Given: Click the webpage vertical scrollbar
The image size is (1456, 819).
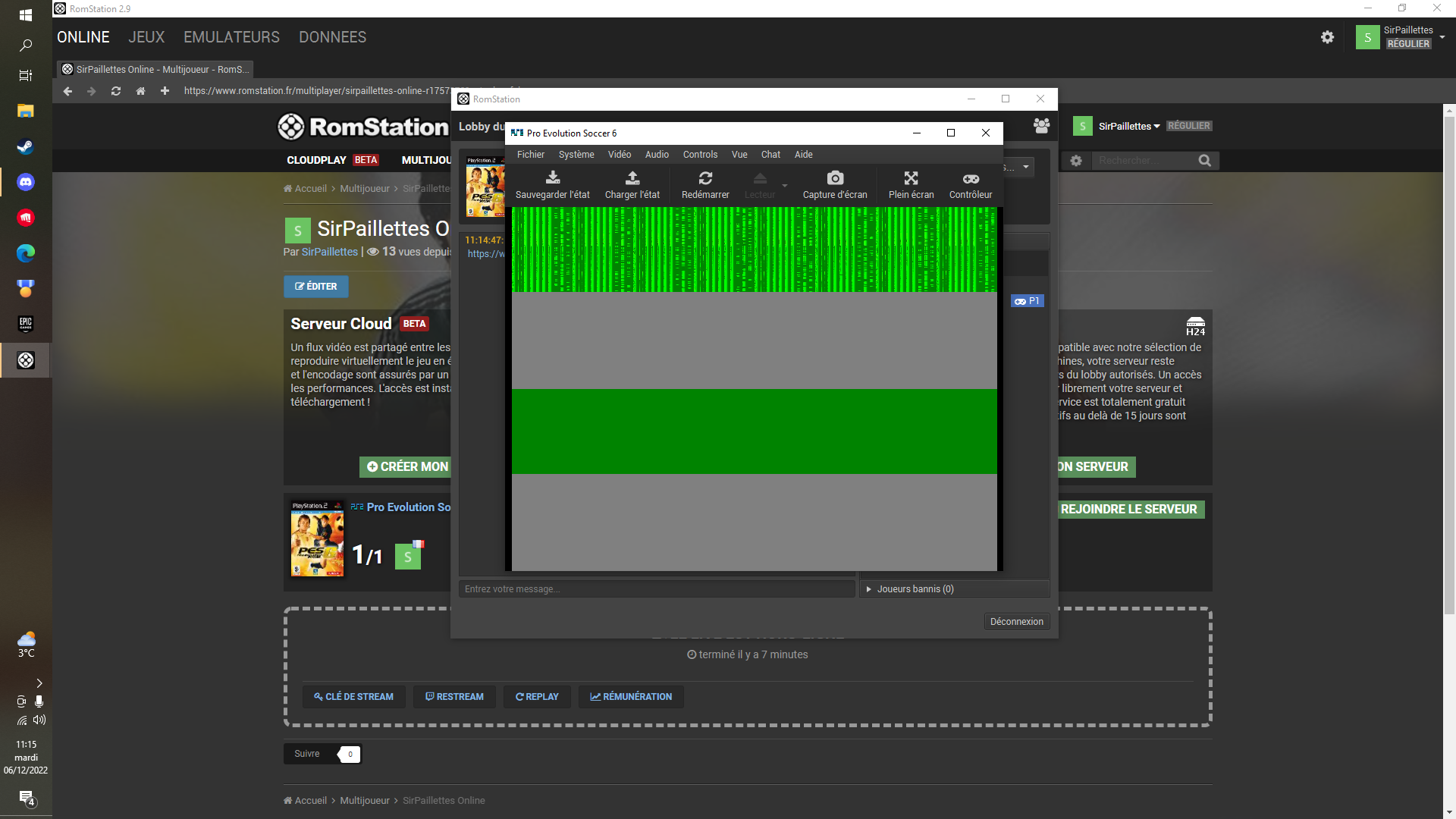Looking at the screenshot, I should tap(1449, 365).
